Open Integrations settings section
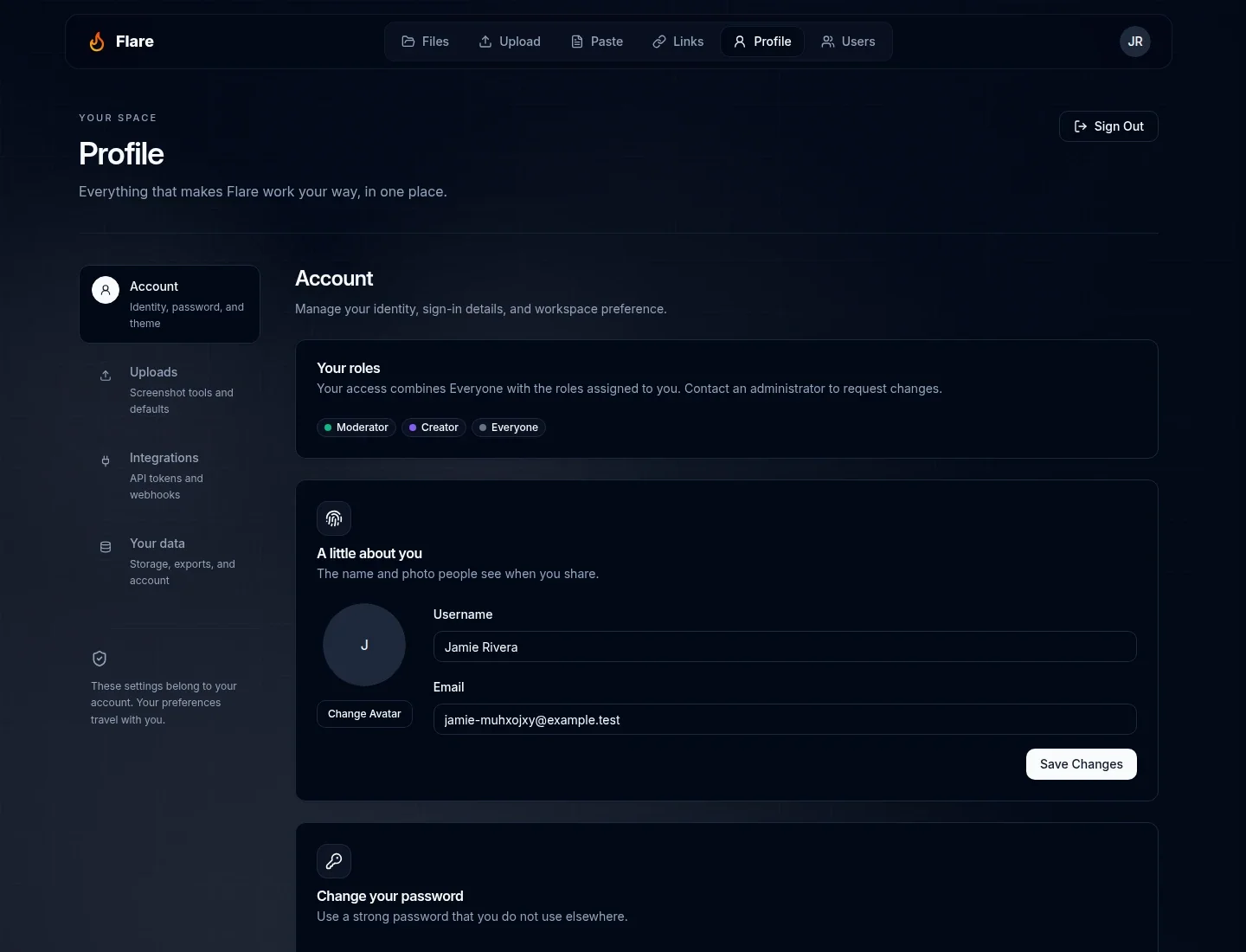The image size is (1246, 952). pos(170,475)
